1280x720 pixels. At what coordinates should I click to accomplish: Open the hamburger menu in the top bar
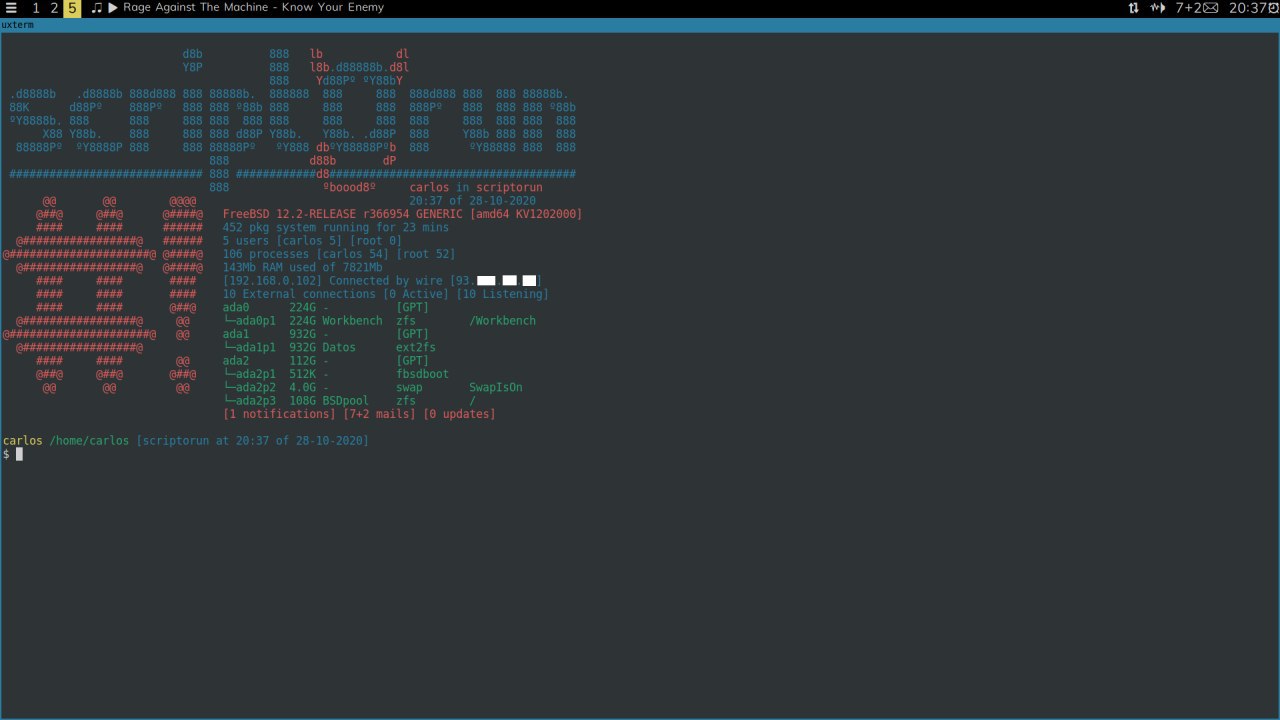(11, 8)
